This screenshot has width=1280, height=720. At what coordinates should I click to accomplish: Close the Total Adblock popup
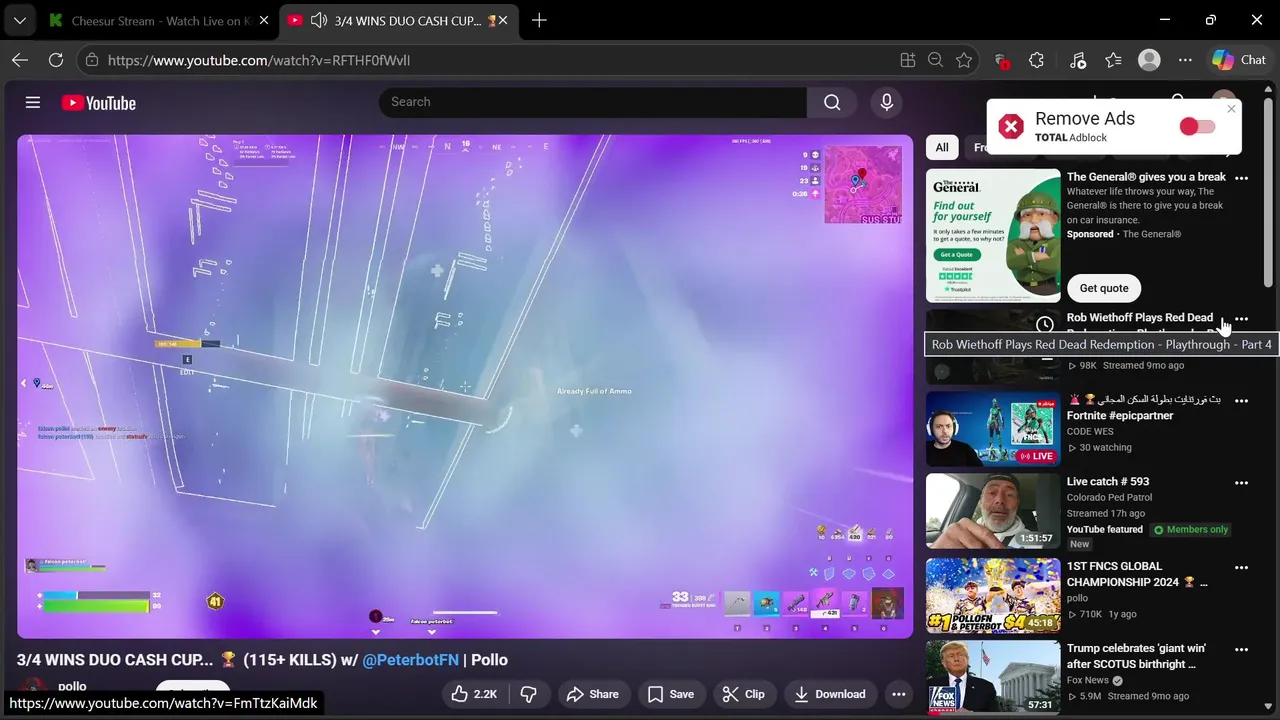click(x=1232, y=109)
